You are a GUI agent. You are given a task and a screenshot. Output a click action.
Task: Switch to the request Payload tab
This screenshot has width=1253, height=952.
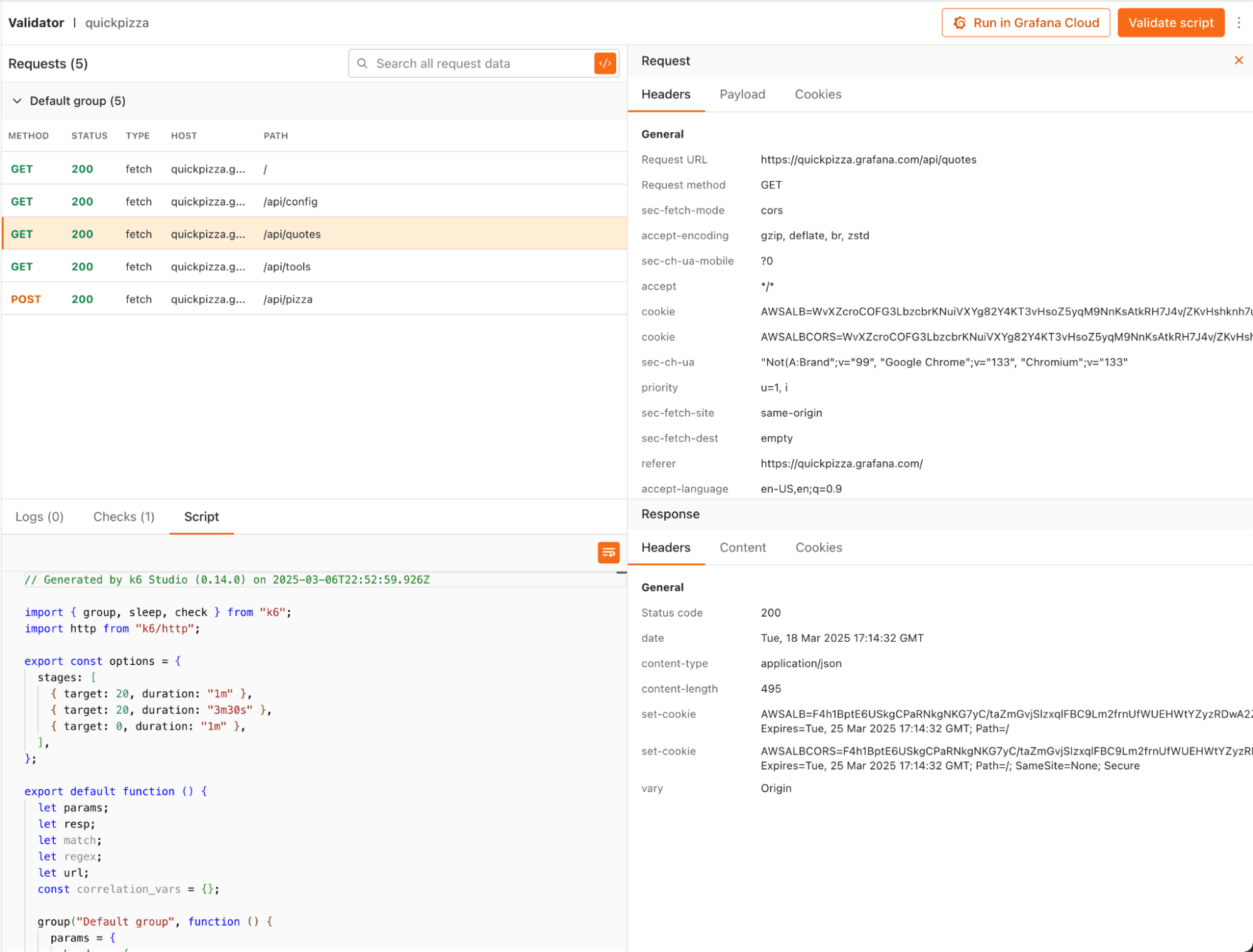742,94
